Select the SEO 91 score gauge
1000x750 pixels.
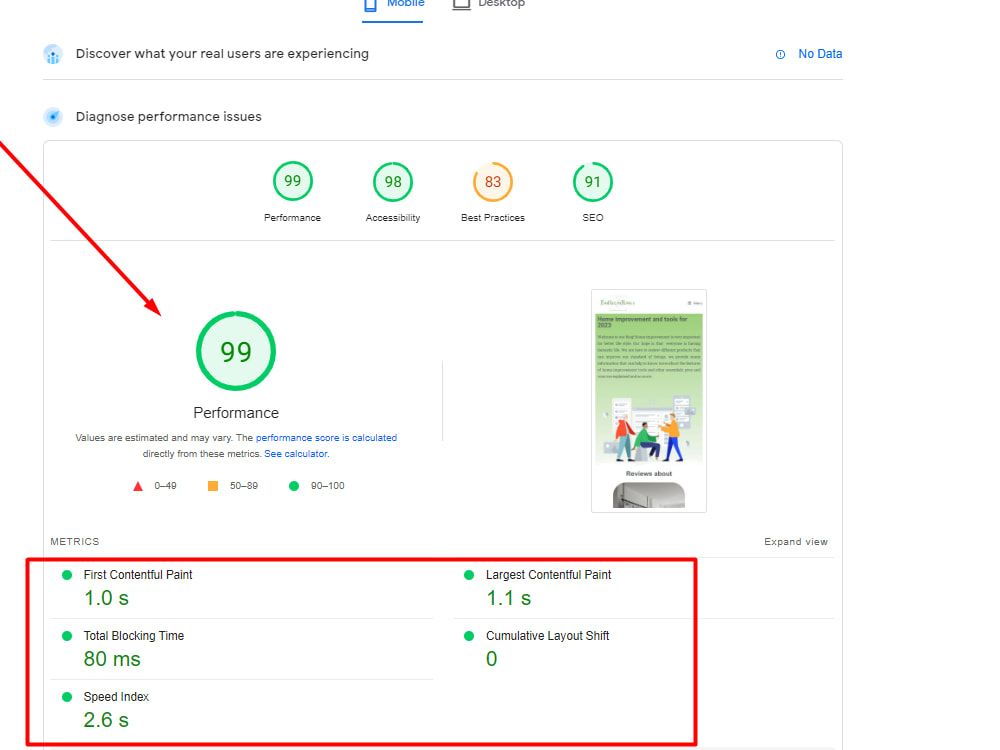(592, 182)
